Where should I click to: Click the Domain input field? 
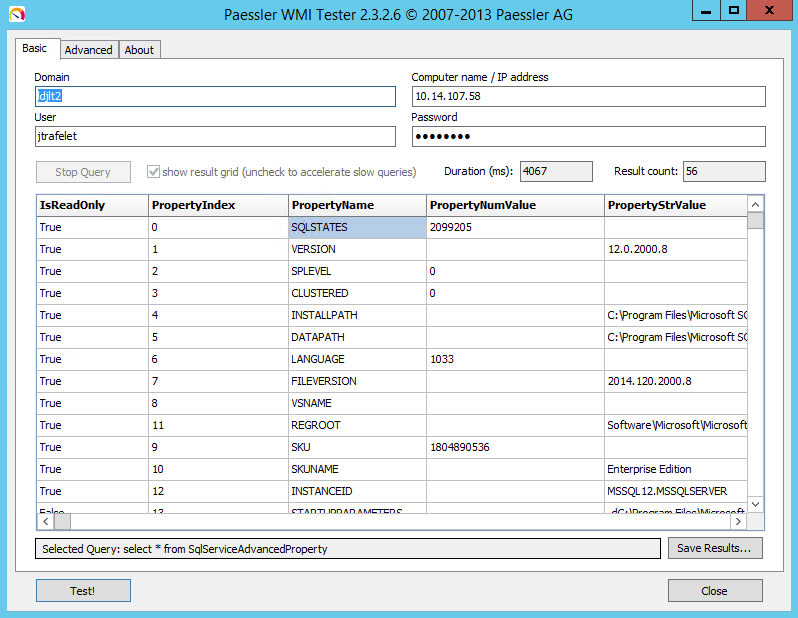[x=215, y=96]
